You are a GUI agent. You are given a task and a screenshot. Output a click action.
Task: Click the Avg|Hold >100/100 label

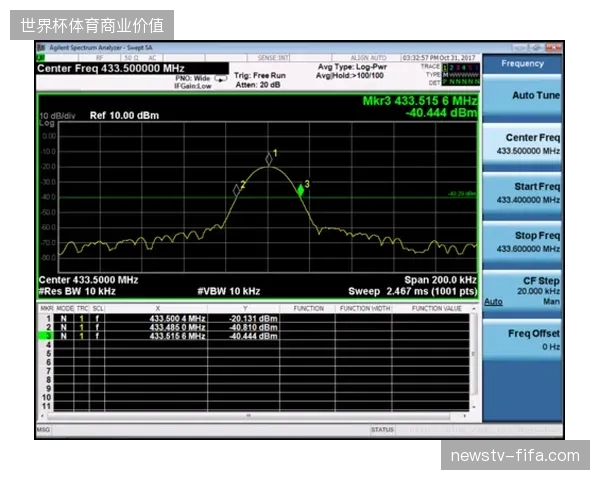click(350, 76)
